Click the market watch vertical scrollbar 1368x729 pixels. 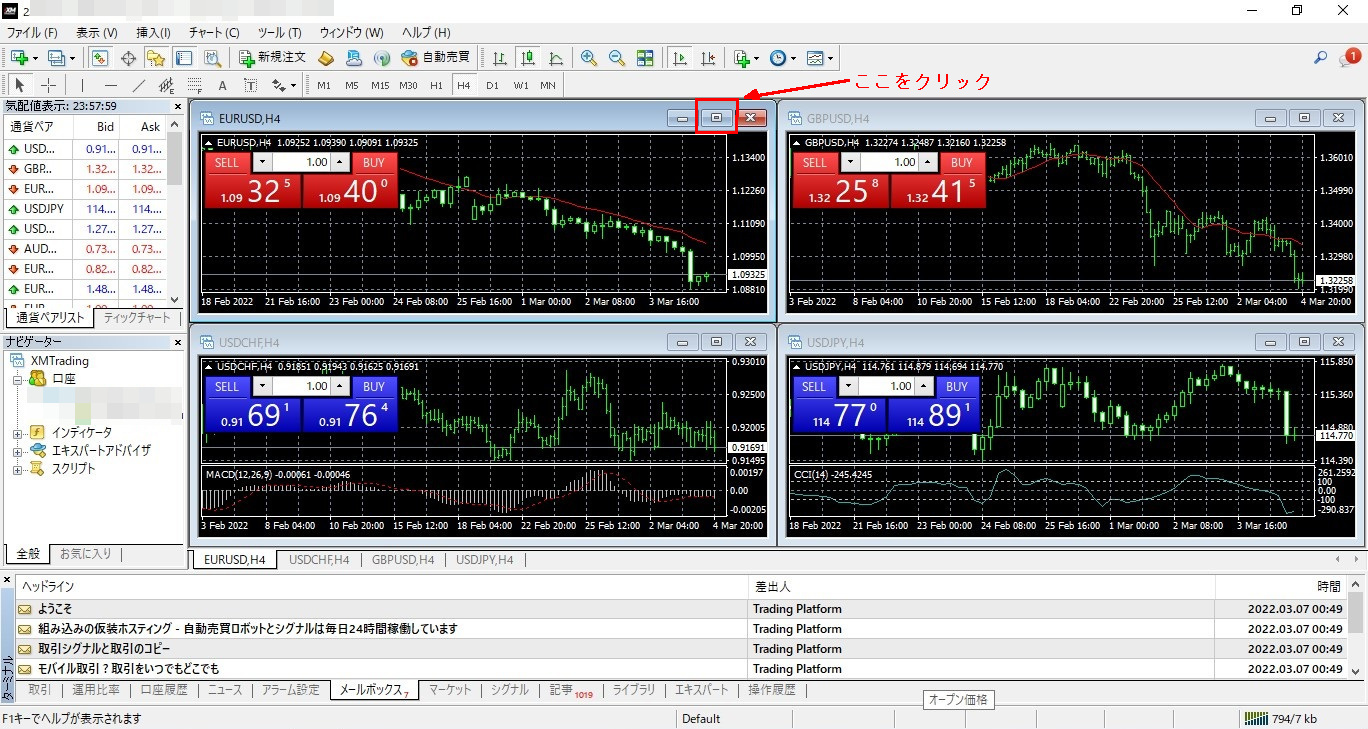point(175,213)
